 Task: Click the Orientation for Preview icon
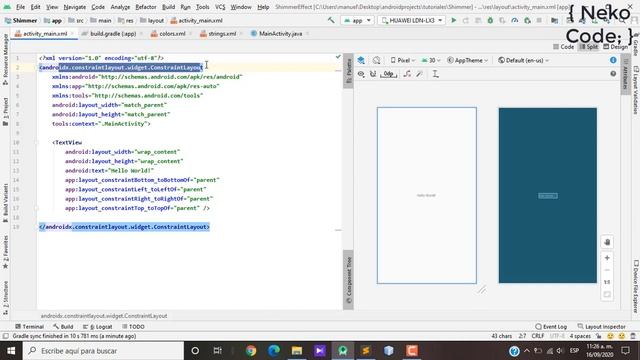coord(376,60)
